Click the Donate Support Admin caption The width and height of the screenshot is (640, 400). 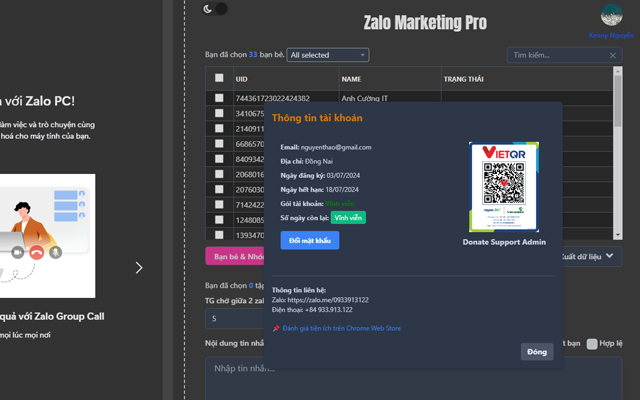(x=504, y=242)
